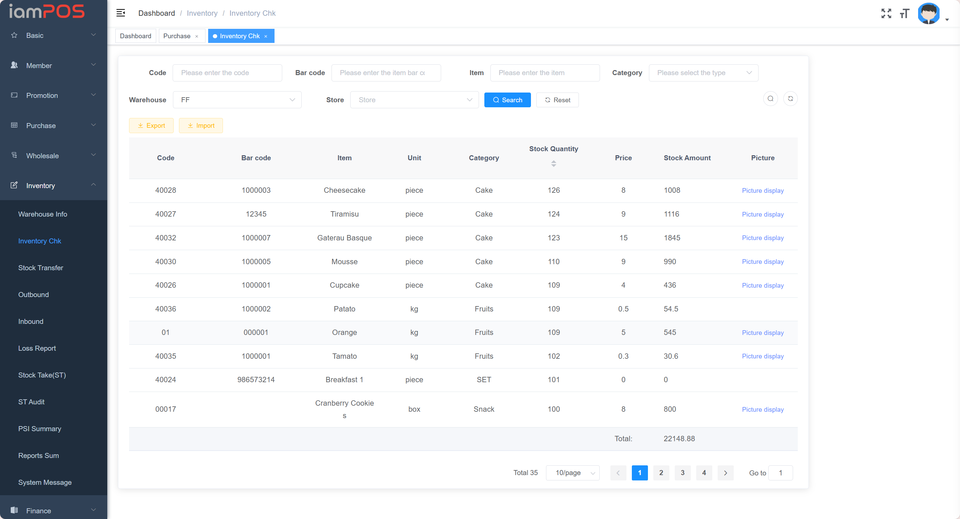Click the round search toggle icon
This screenshot has height=519, width=960.
(x=770, y=99)
